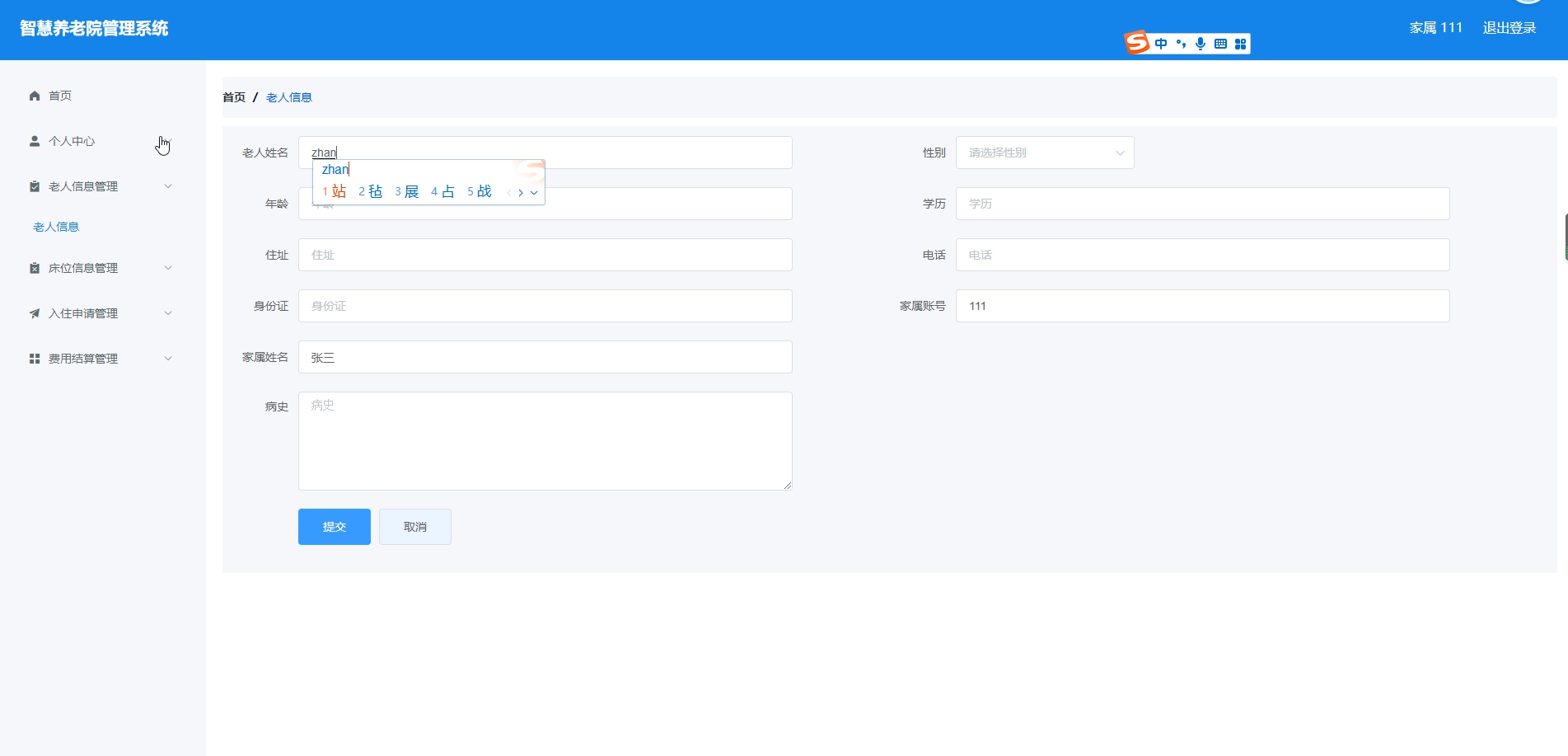Choose candidate 5 战
The height and width of the screenshot is (756, 1568).
(x=480, y=192)
